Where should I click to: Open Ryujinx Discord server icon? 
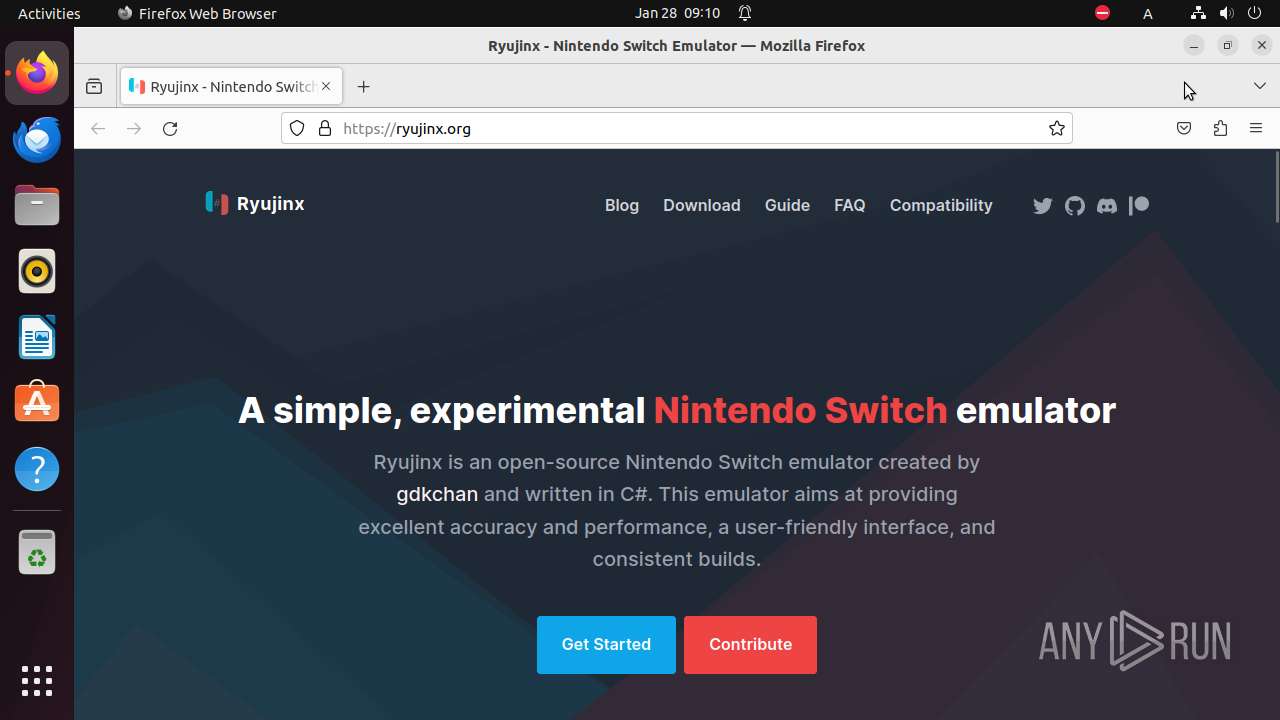(x=1107, y=206)
